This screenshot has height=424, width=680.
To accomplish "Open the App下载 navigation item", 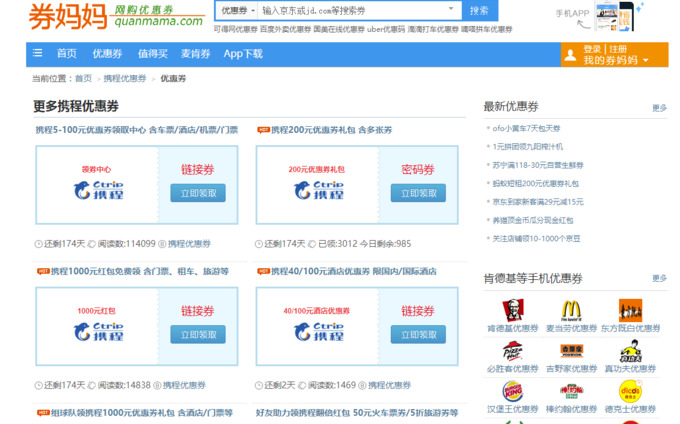I will point(243,54).
